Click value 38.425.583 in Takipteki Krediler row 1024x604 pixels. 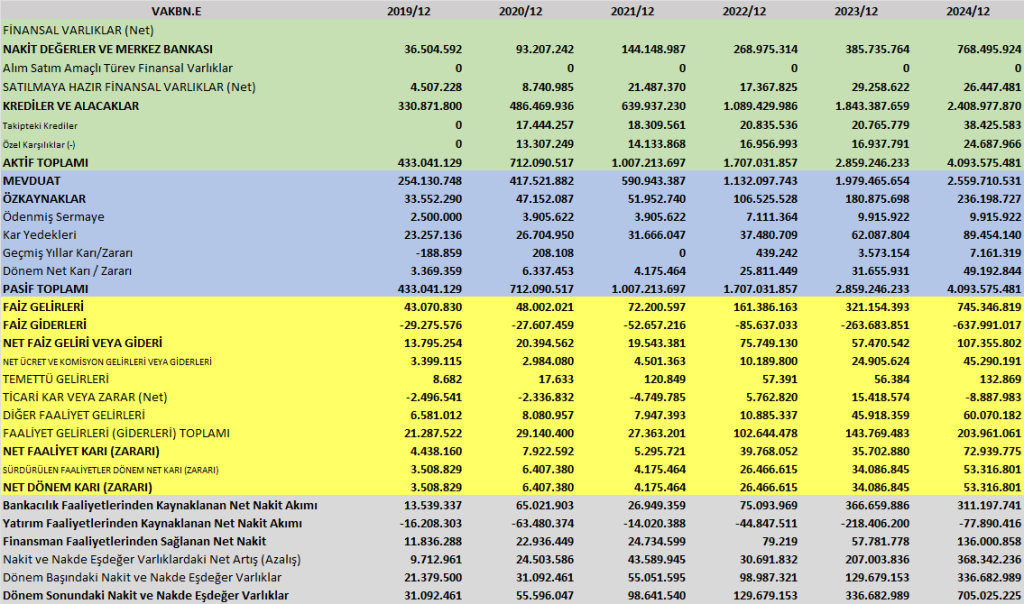click(992, 125)
